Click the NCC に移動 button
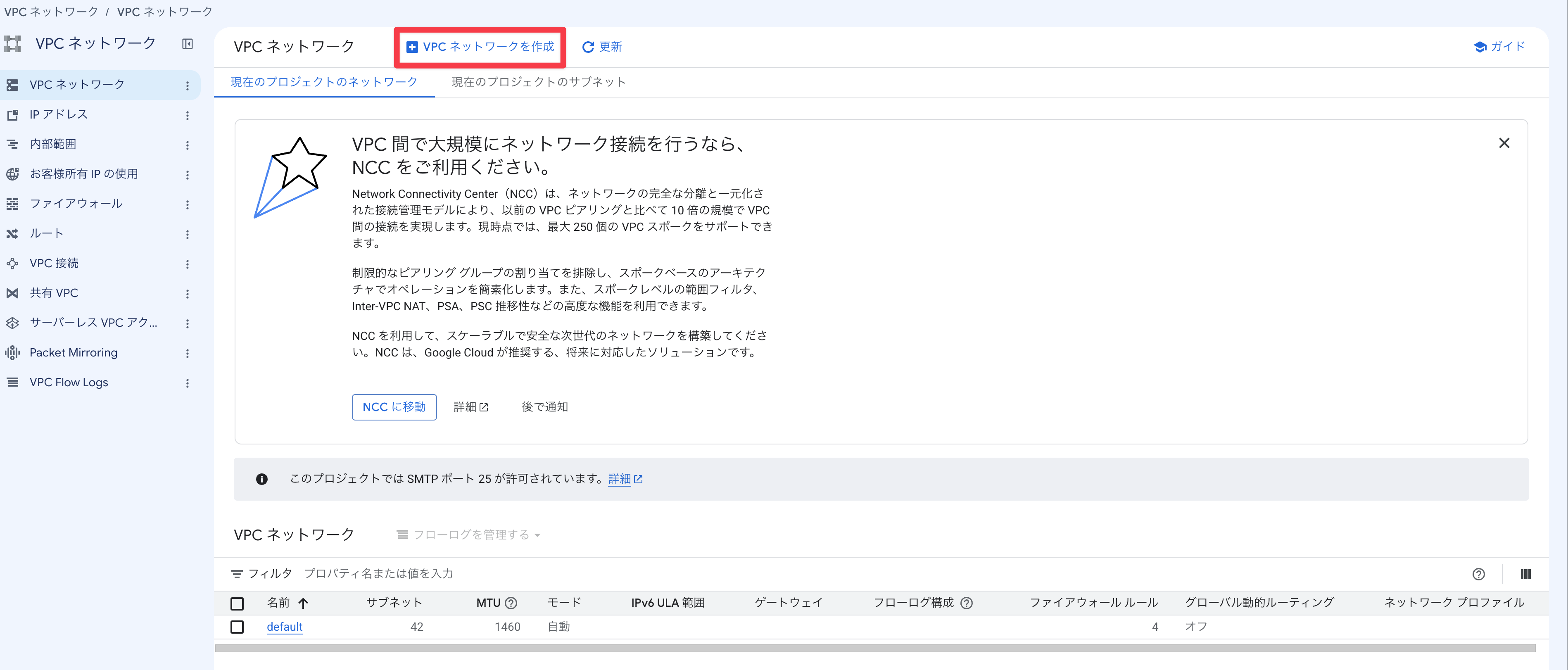1568x670 pixels. (394, 407)
